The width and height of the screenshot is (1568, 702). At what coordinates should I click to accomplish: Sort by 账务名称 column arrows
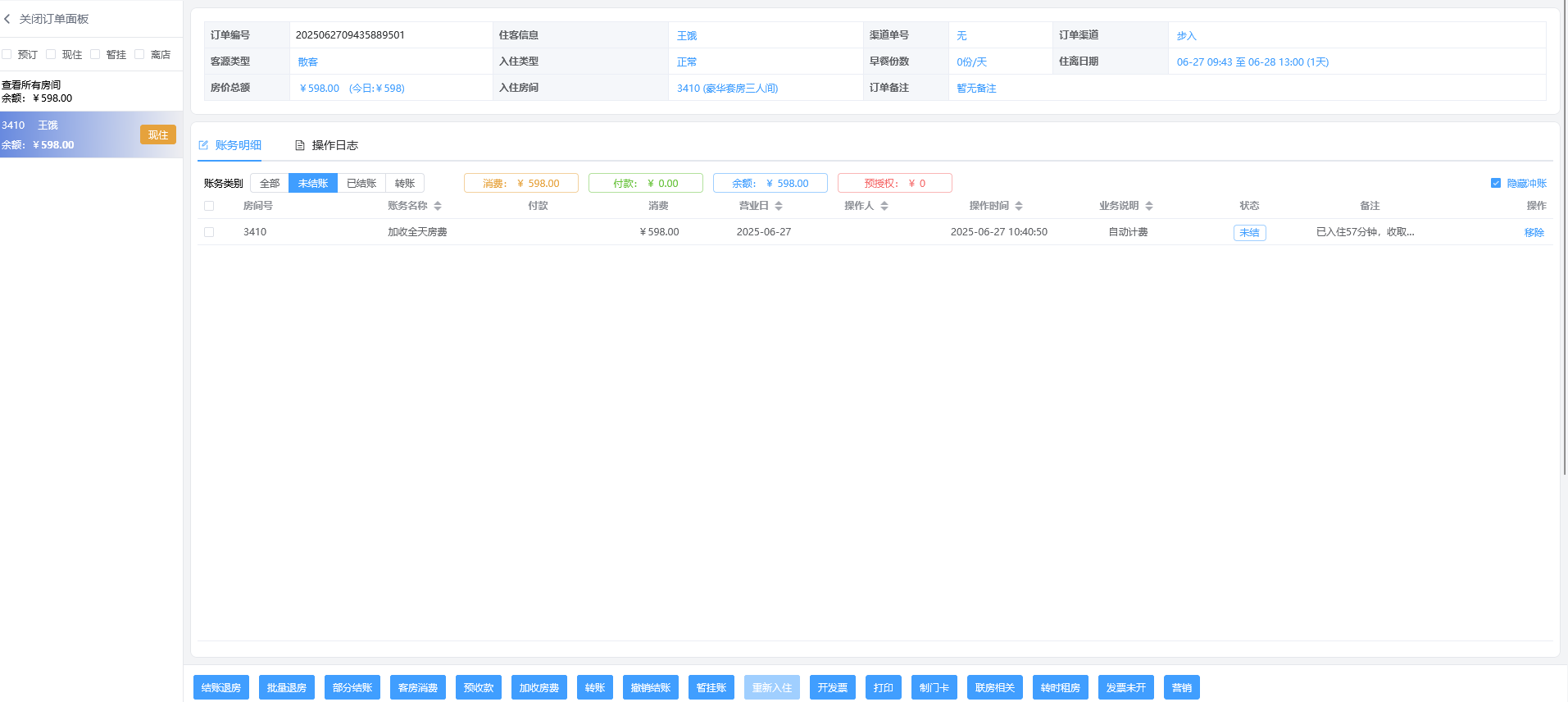tap(438, 206)
